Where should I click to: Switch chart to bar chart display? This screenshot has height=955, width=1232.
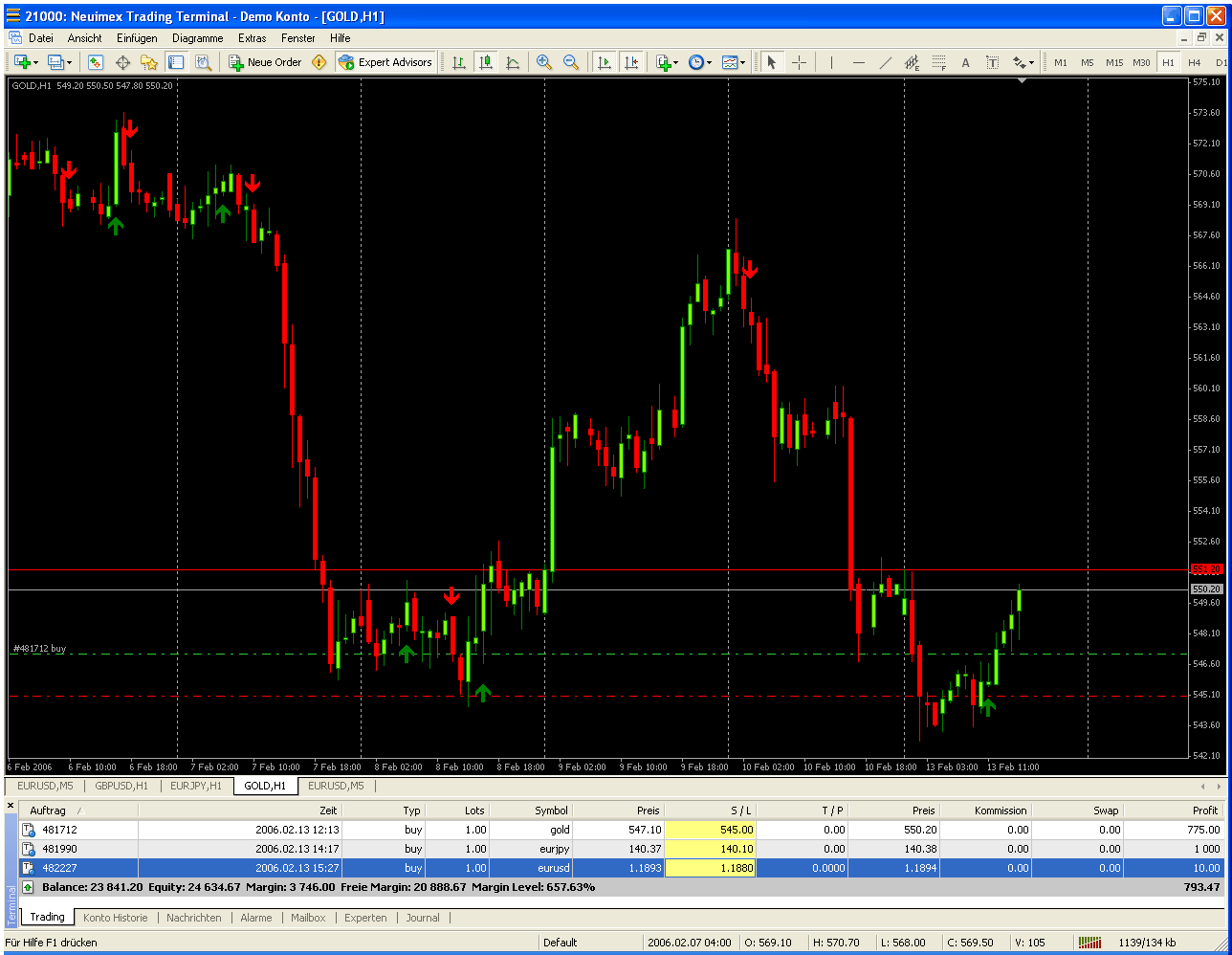tap(459, 62)
